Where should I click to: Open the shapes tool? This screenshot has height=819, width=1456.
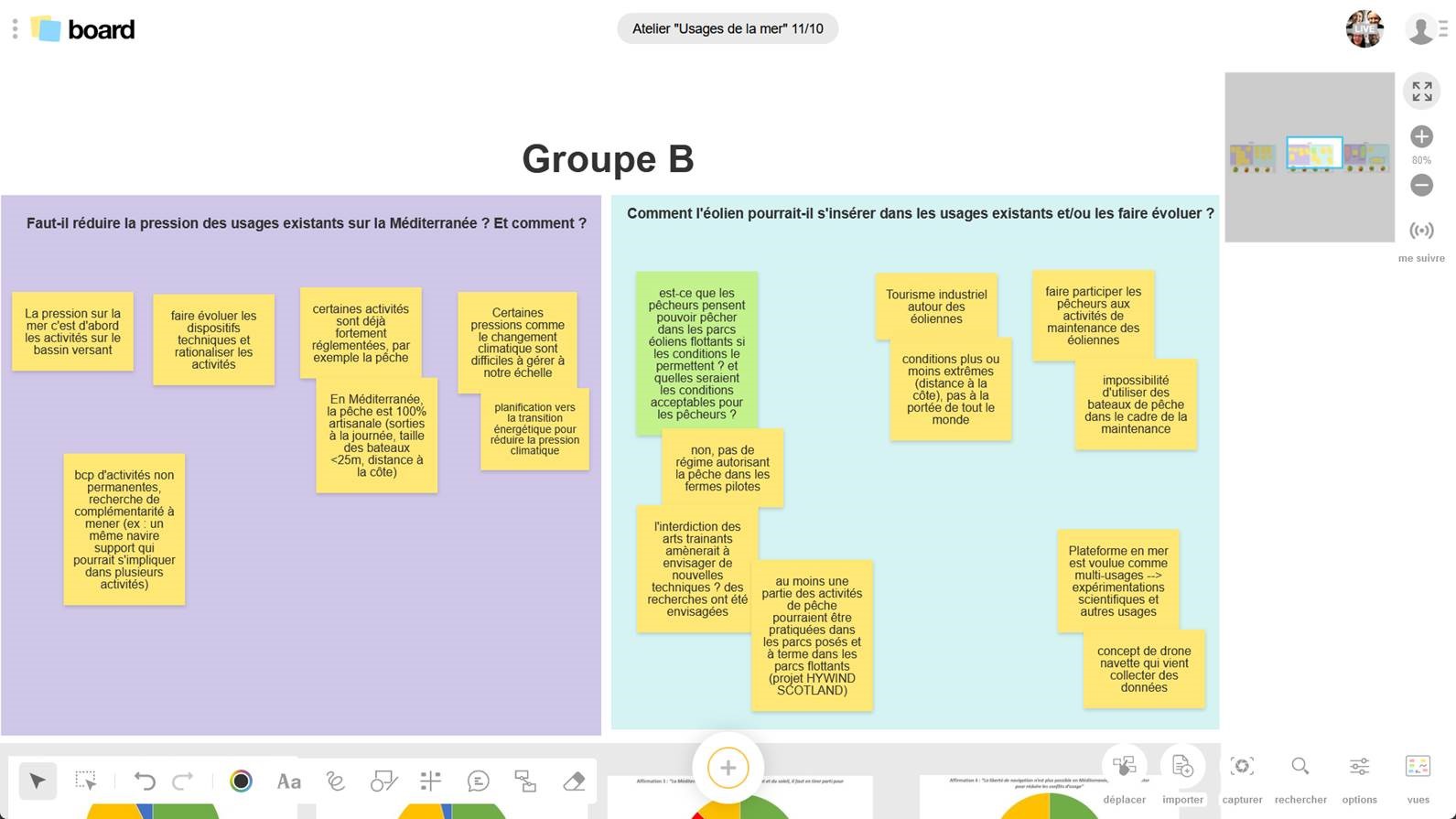(x=383, y=781)
